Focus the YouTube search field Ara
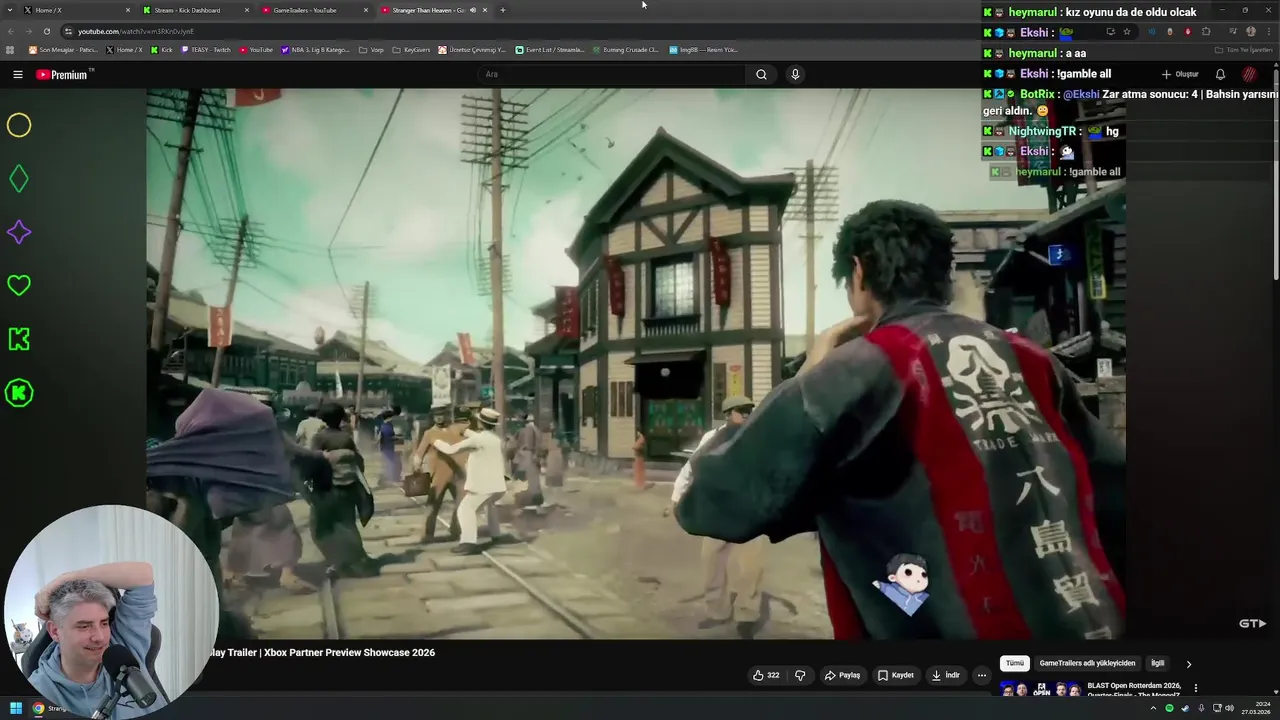The width and height of the screenshot is (1280, 720). pyautogui.click(x=612, y=74)
